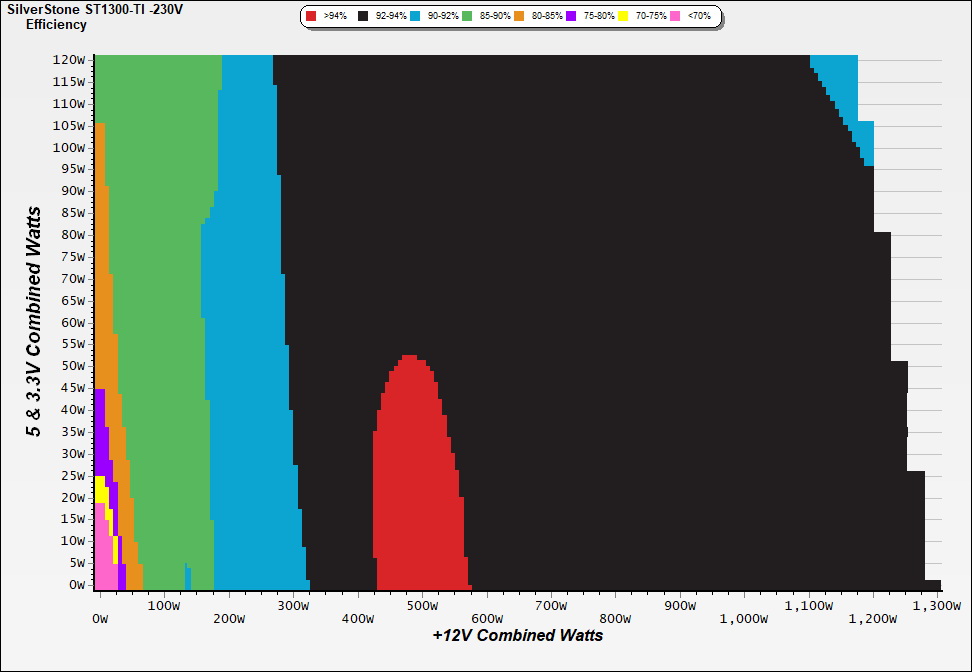The image size is (972, 672).
Task: Click the '60W' y-axis tick label
Action: click(x=73, y=322)
